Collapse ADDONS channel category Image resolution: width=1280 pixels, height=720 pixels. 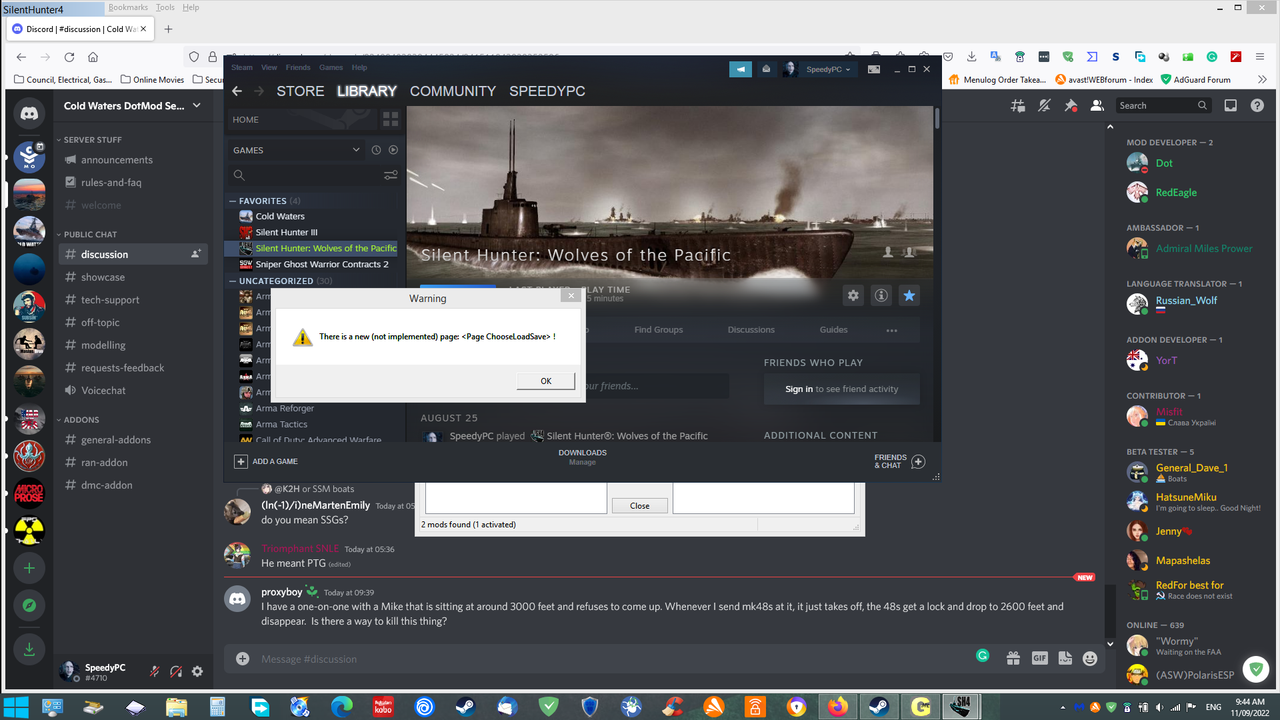(77, 420)
